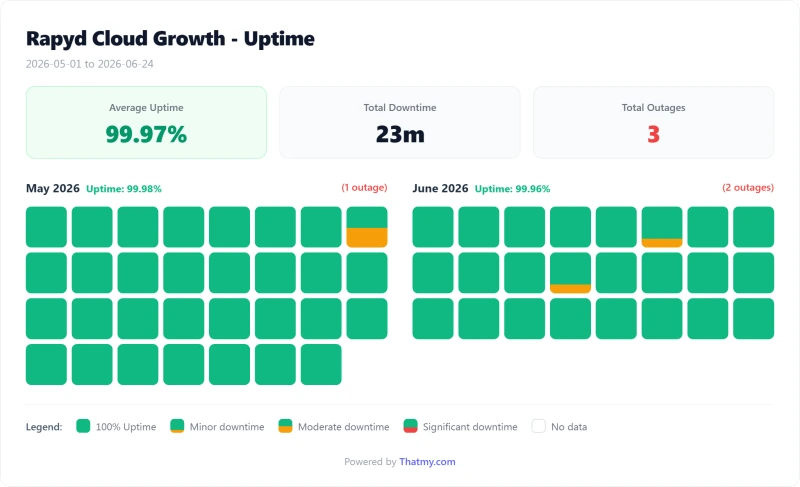Click the "Rapyd Cloud Growth - Uptime" title
Image resolution: width=800 pixels, height=487 pixels.
point(170,39)
